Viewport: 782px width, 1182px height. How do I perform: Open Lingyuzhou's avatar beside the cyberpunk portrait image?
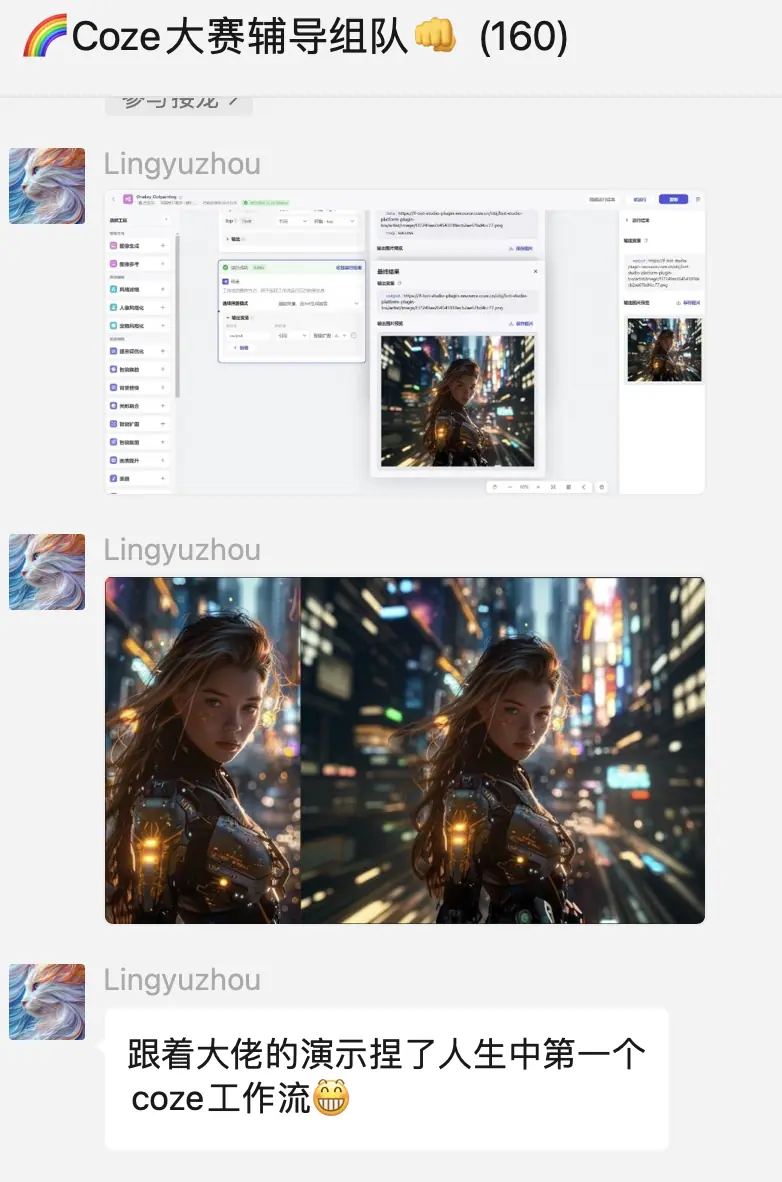coord(47,571)
